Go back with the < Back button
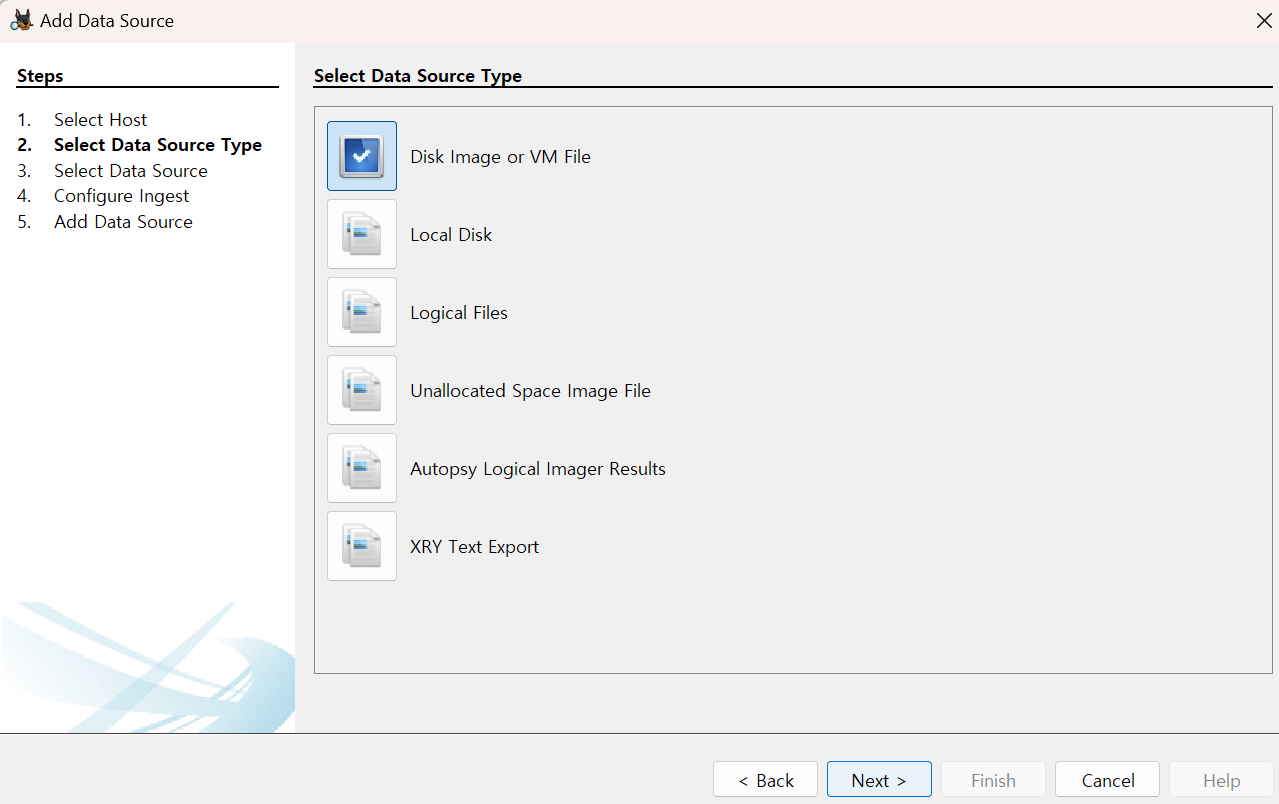The width and height of the screenshot is (1279, 804). 765,780
